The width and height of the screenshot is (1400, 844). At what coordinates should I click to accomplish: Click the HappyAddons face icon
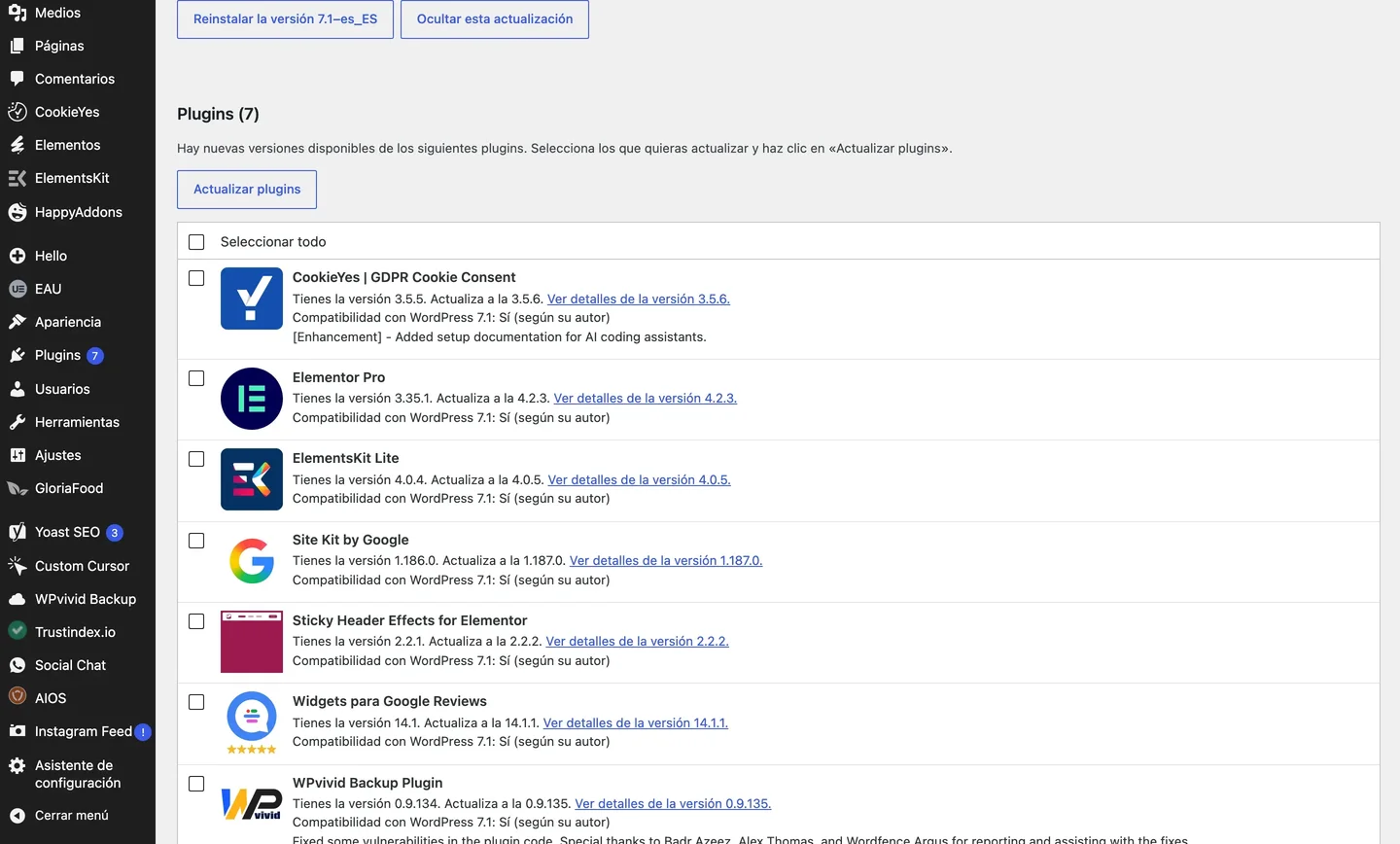point(17,212)
